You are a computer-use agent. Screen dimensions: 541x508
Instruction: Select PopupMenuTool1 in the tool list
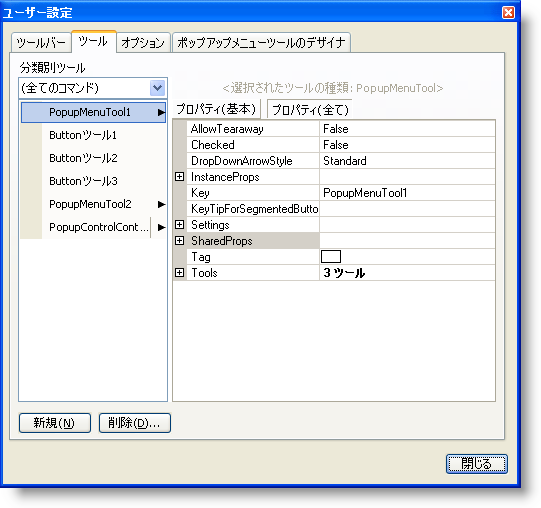click(x=94, y=112)
